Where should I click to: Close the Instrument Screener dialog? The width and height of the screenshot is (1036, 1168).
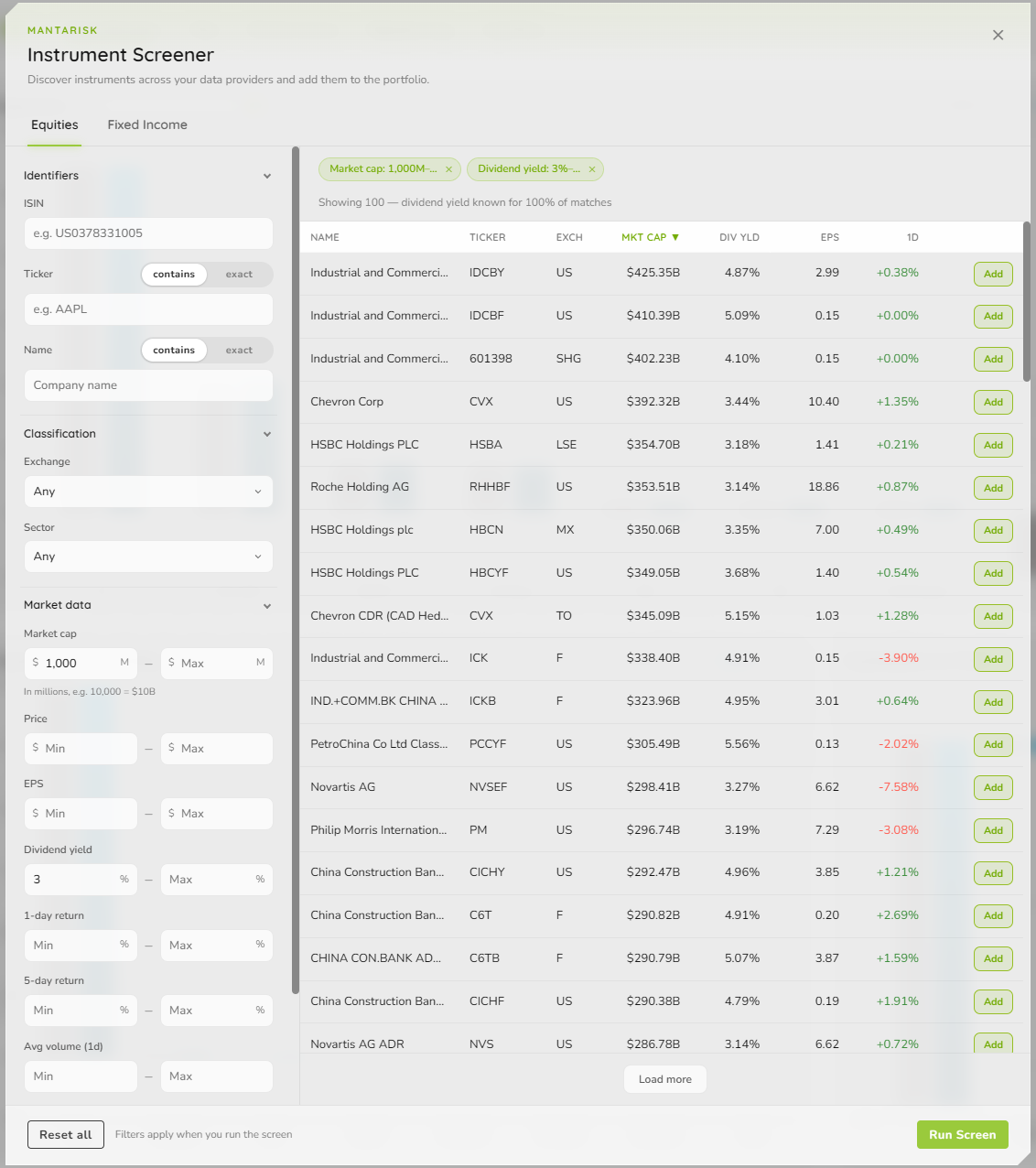click(998, 35)
